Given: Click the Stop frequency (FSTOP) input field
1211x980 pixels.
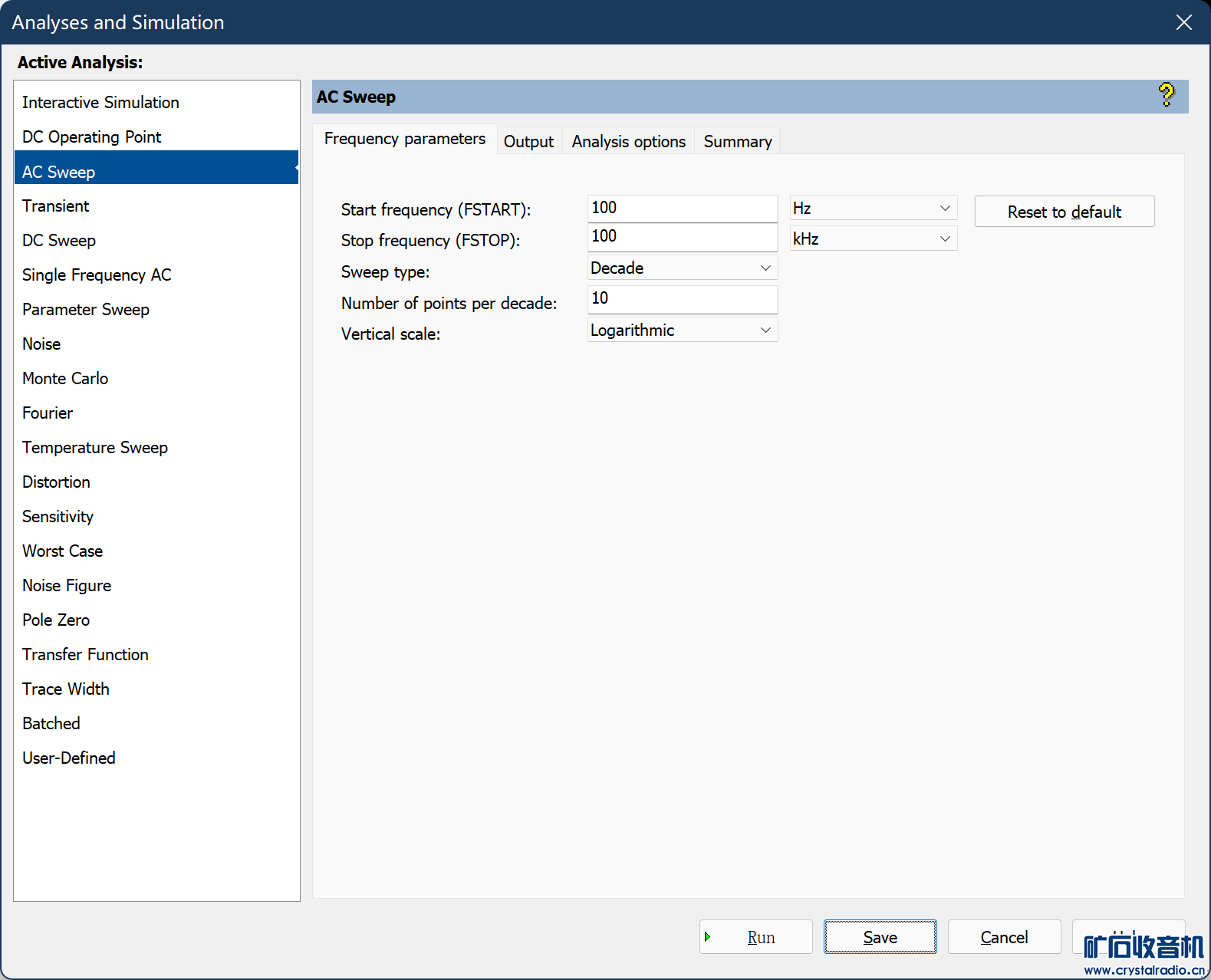Looking at the screenshot, I should (x=682, y=237).
